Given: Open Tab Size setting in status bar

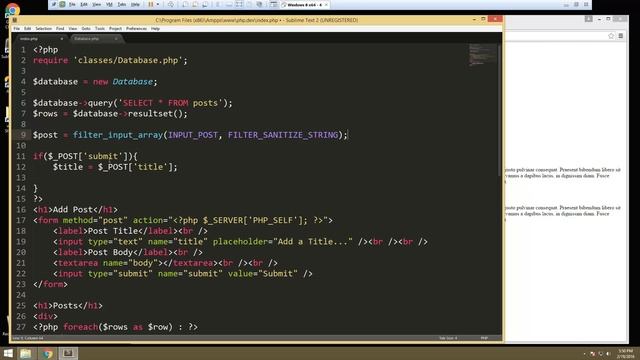Looking at the screenshot, I should pos(448,338).
